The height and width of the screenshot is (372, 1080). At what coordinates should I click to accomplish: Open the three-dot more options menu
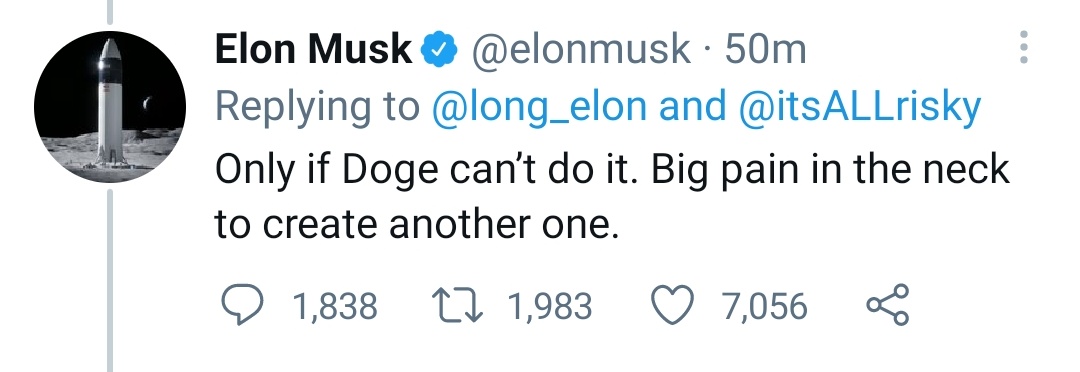(1024, 48)
